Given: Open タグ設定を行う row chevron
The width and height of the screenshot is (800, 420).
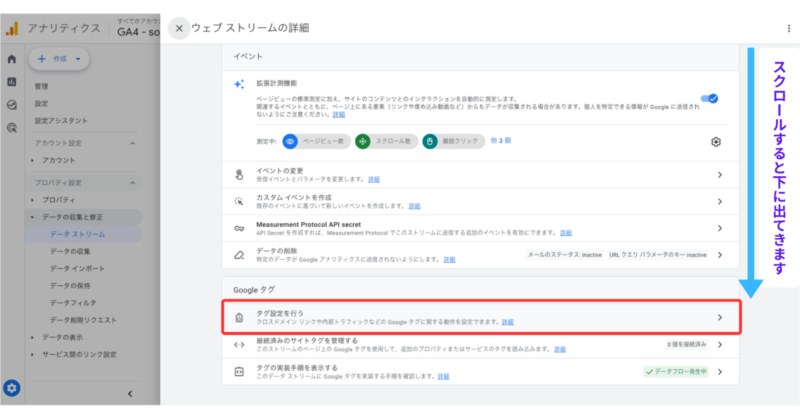Looking at the screenshot, I should (719, 317).
